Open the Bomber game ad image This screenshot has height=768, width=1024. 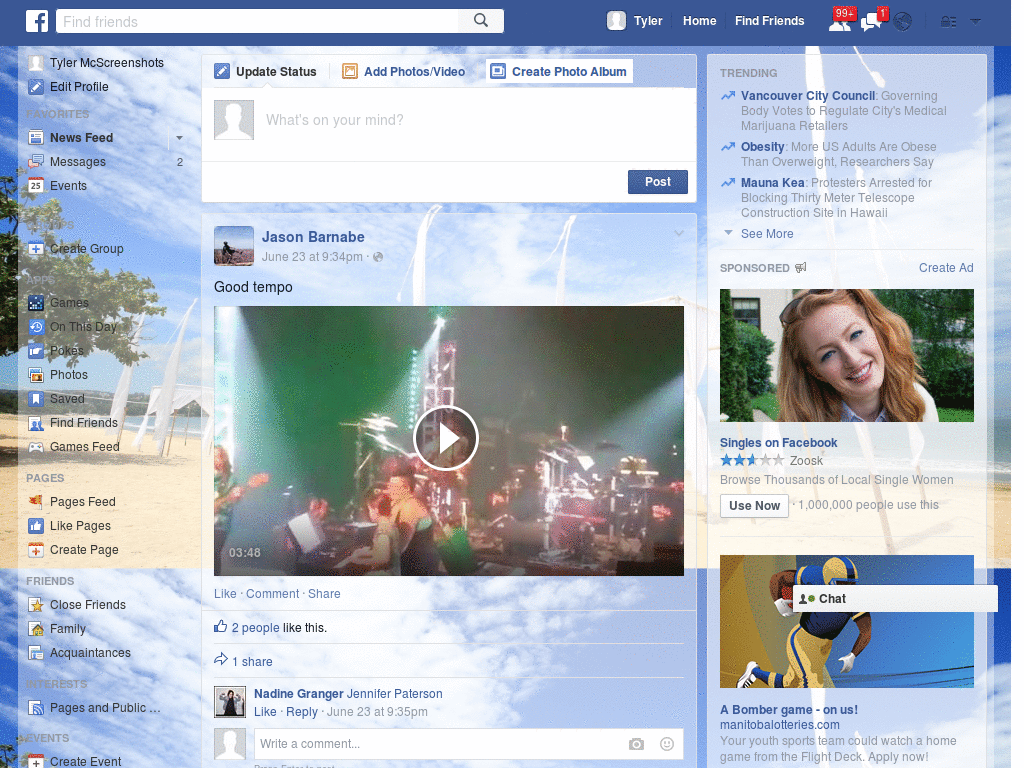coord(846,622)
